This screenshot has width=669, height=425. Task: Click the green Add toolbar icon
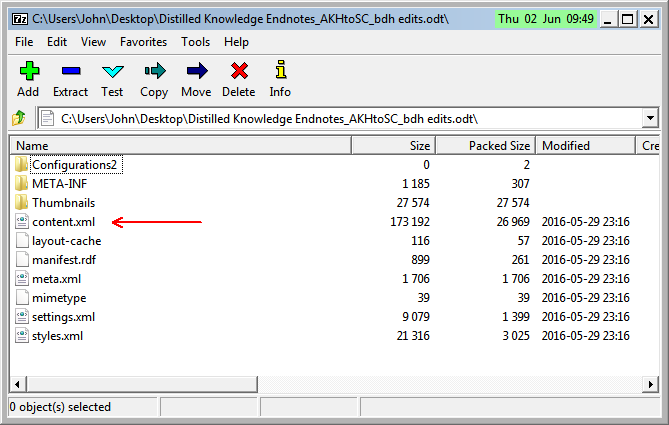click(x=28, y=71)
